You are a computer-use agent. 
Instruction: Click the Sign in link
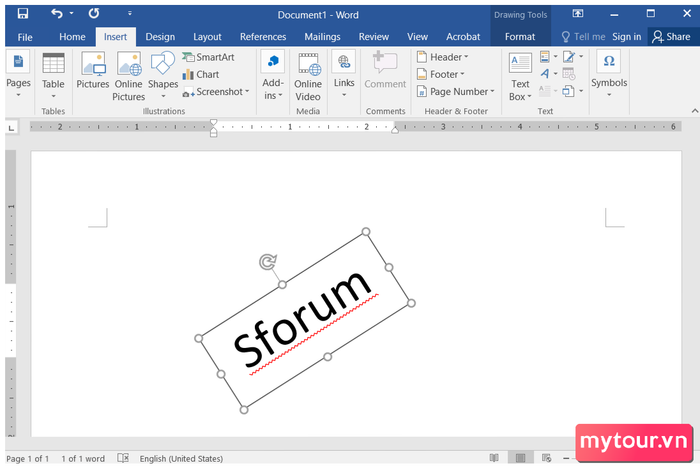[626, 37]
